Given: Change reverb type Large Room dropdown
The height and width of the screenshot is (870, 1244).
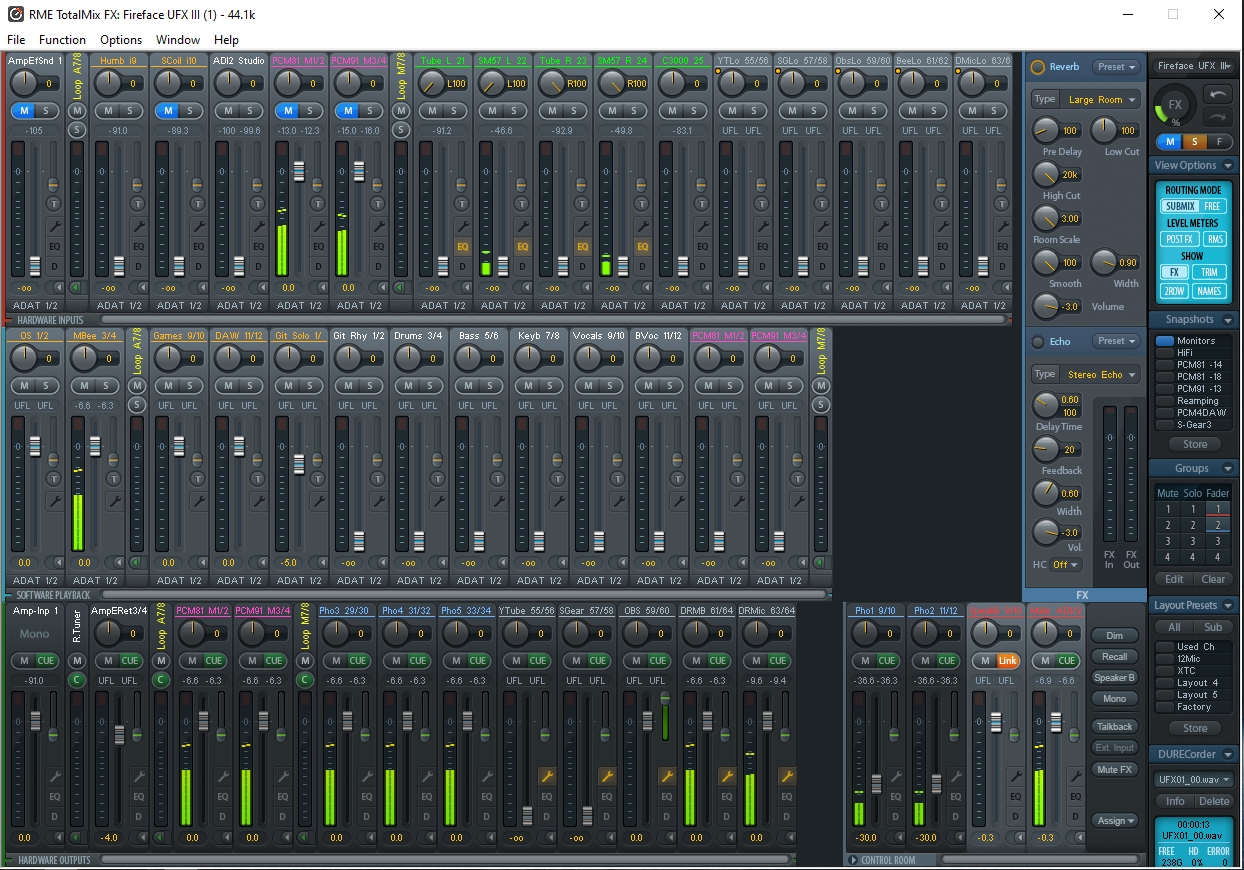Looking at the screenshot, I should pyautogui.click(x=1101, y=99).
